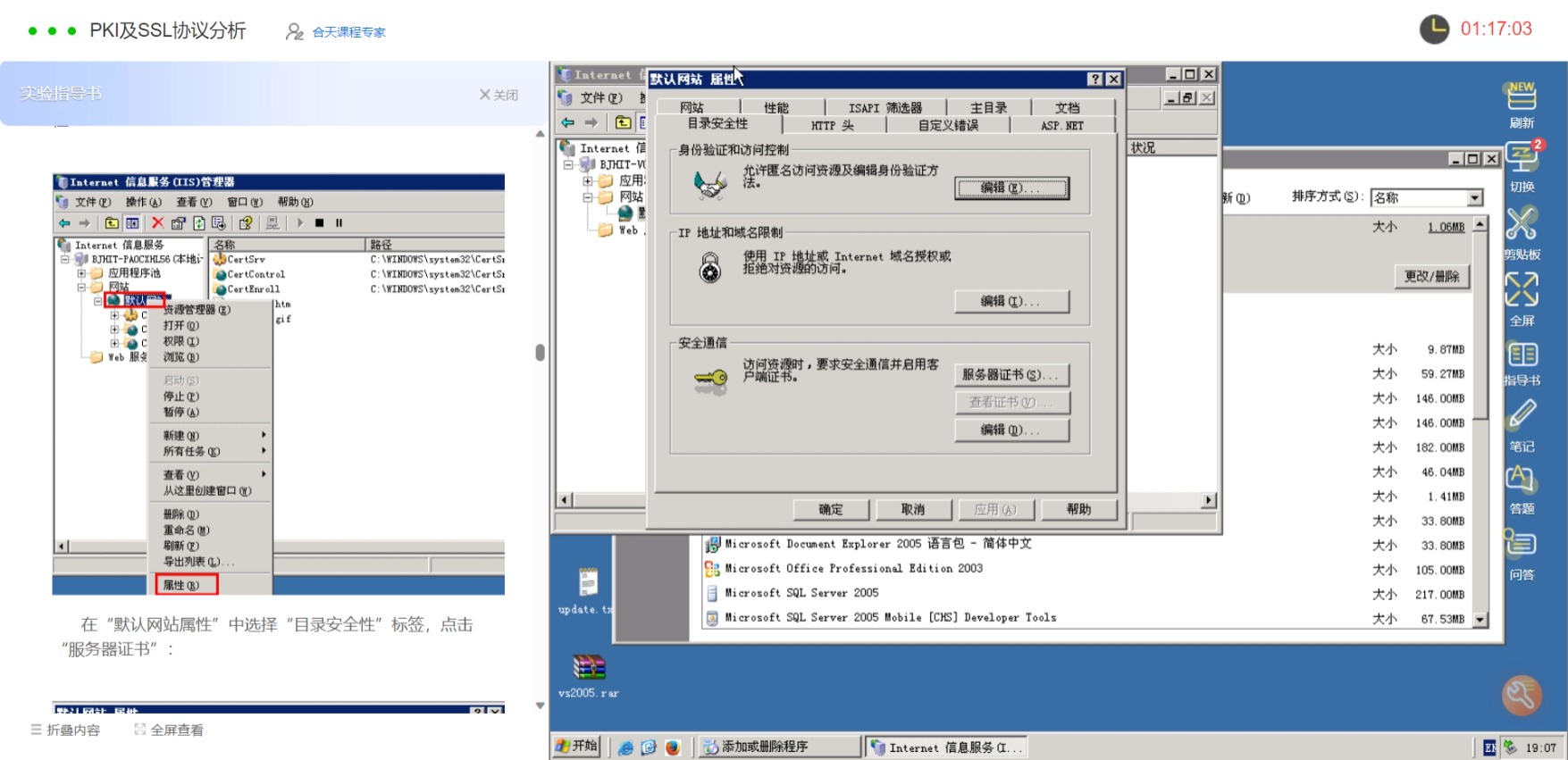The width and height of the screenshot is (1568, 760).
Task: Close the 实验指导书 panel with 关闭
Action: 499,94
